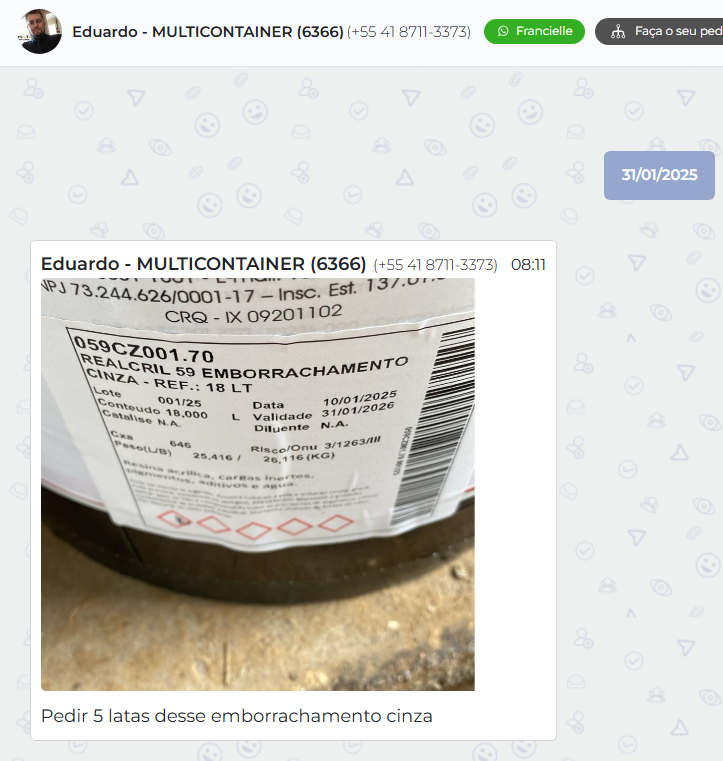This screenshot has height=761, width=723.
Task: Click the phone number inside the message bubble
Action: click(x=435, y=265)
